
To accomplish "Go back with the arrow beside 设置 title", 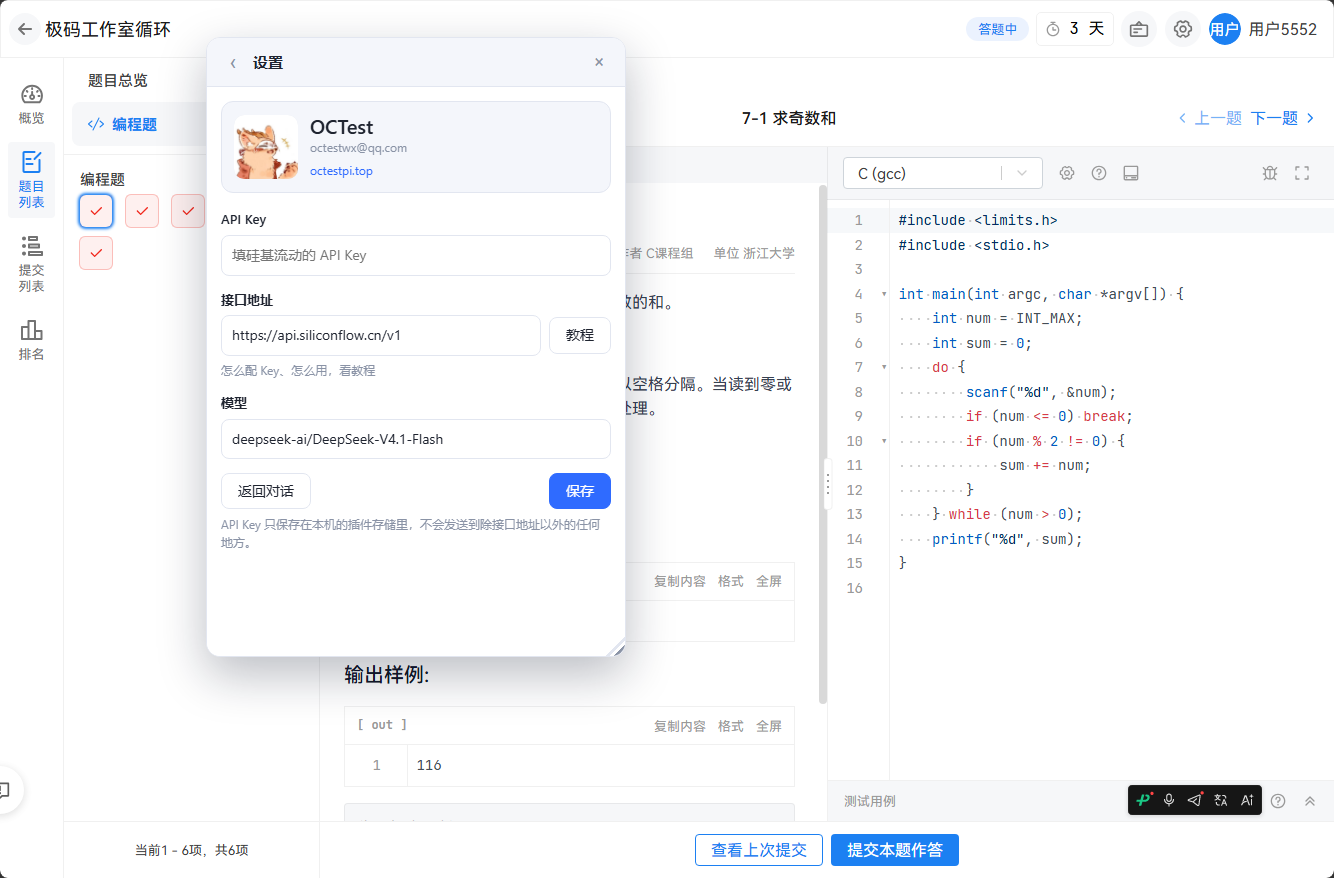I will click(x=233, y=63).
